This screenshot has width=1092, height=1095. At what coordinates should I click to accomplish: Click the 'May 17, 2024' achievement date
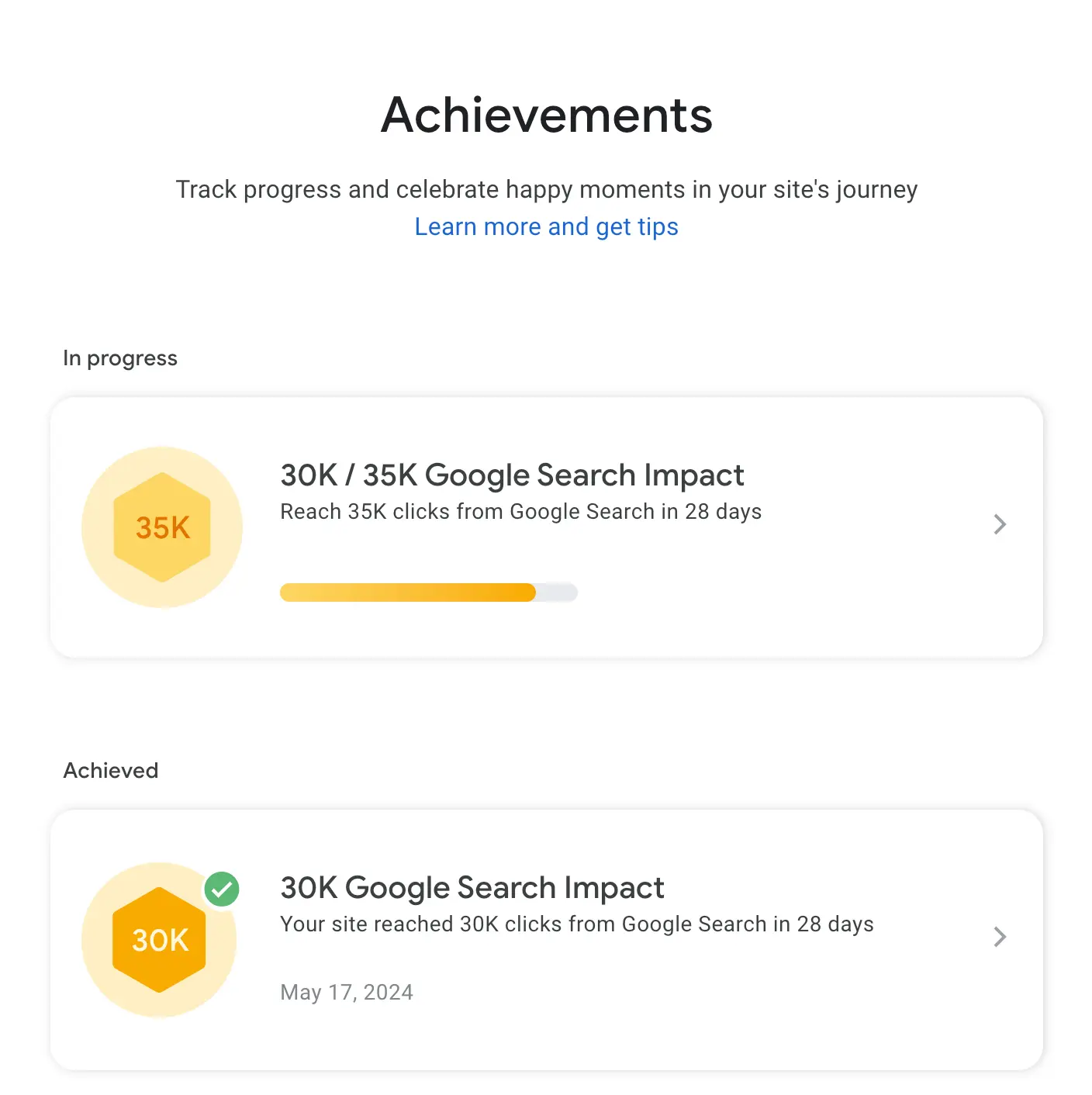pyautogui.click(x=347, y=993)
